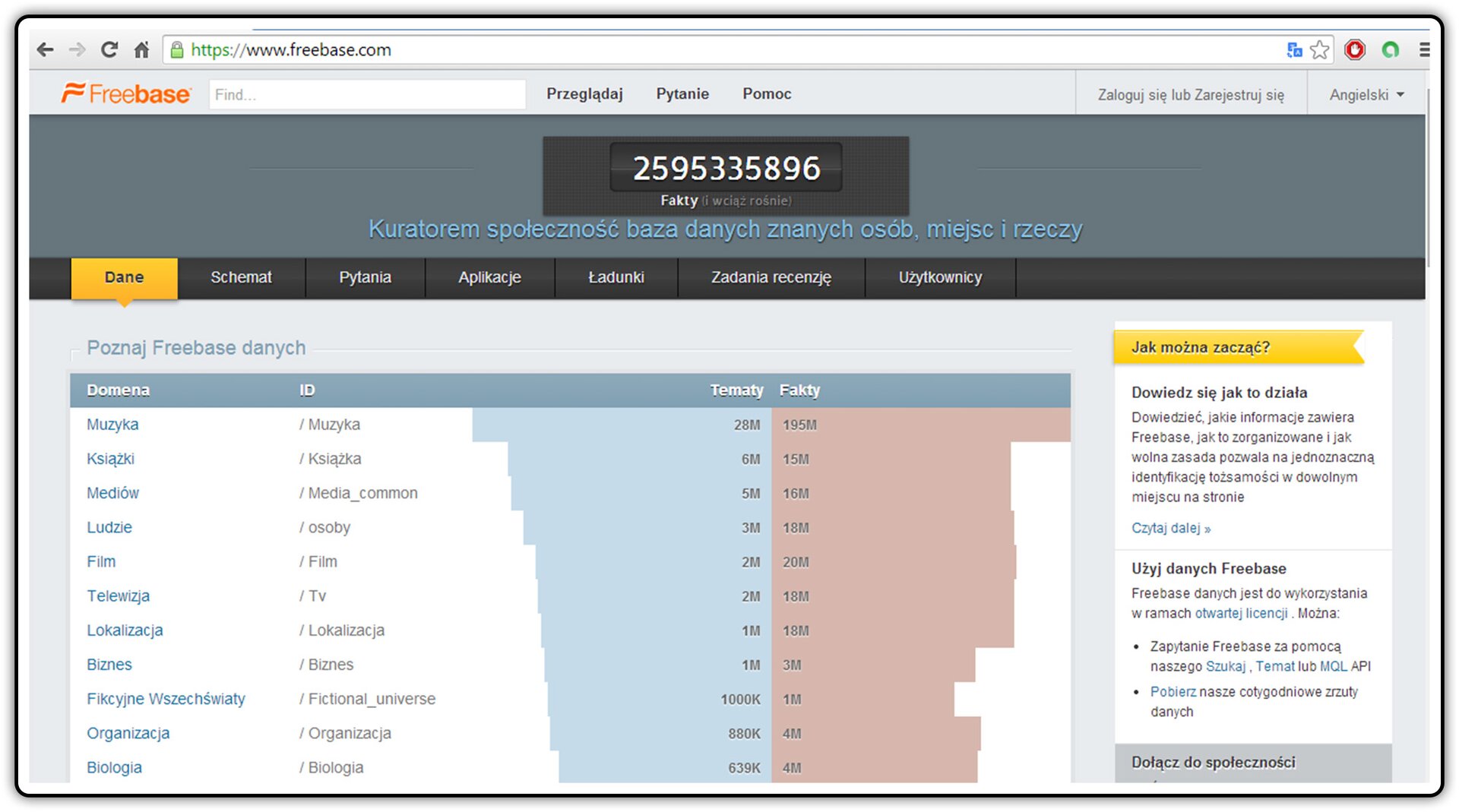Open the Fikcyjne Wszechświaty domain link
The width and height of the screenshot is (1459, 812).
(166, 699)
